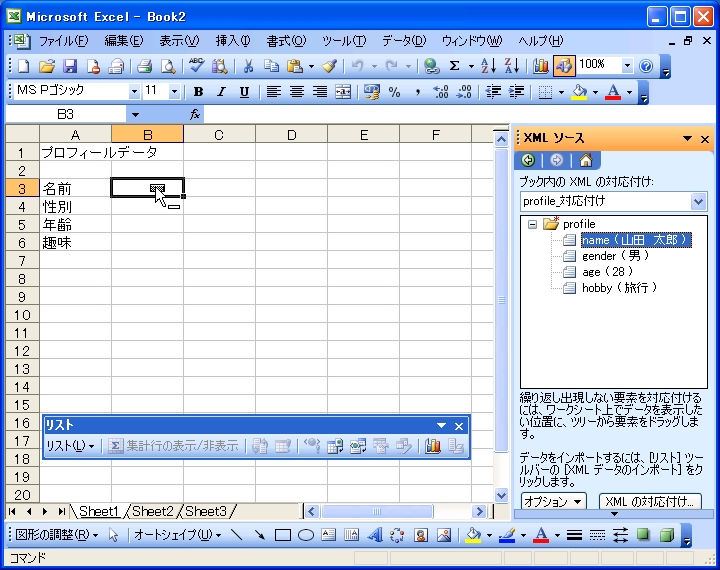Screen dimensions: 720x570
Task: Insert WordArt from Drawing toolbar
Action: coord(375,535)
